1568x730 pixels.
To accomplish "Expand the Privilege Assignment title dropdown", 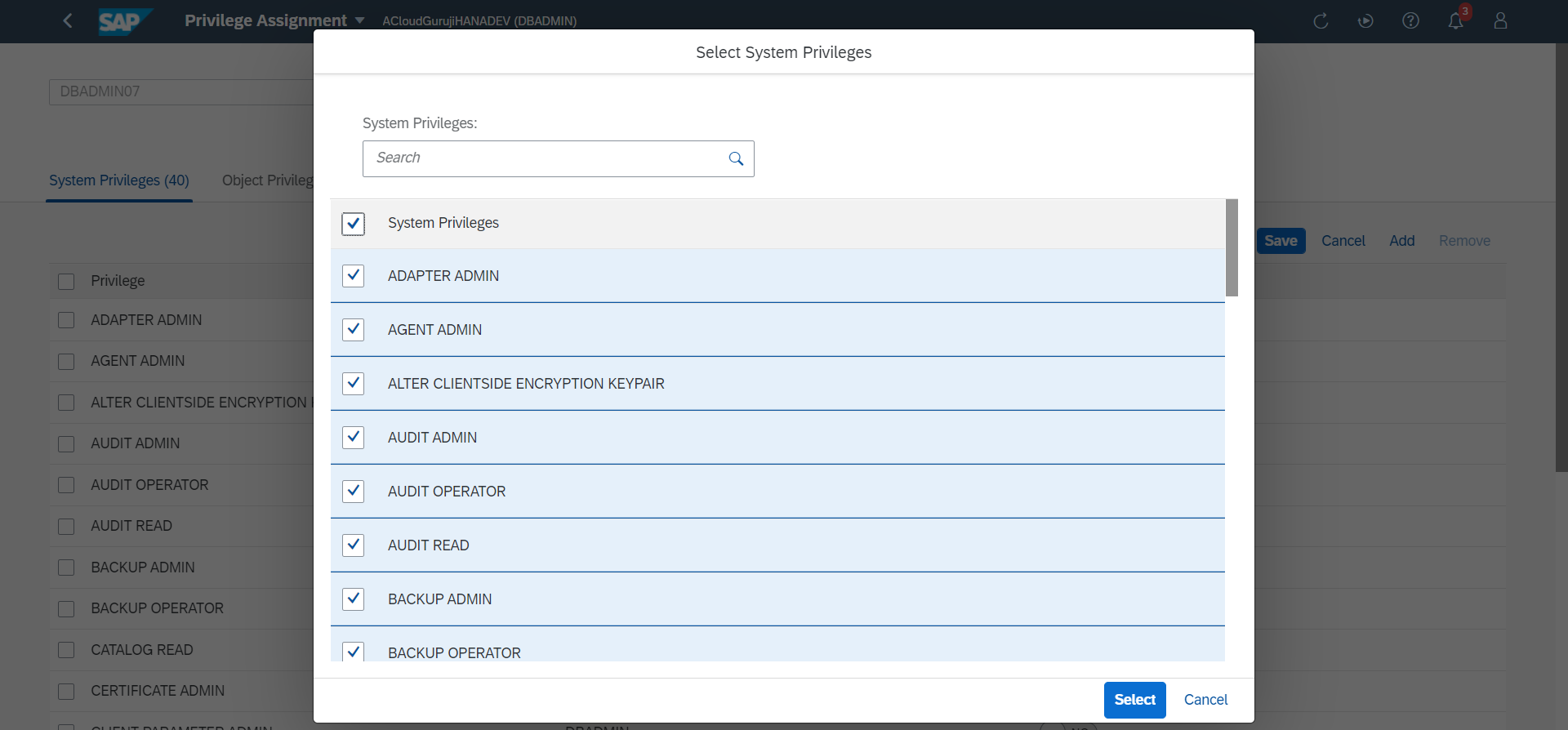I will pos(359,20).
